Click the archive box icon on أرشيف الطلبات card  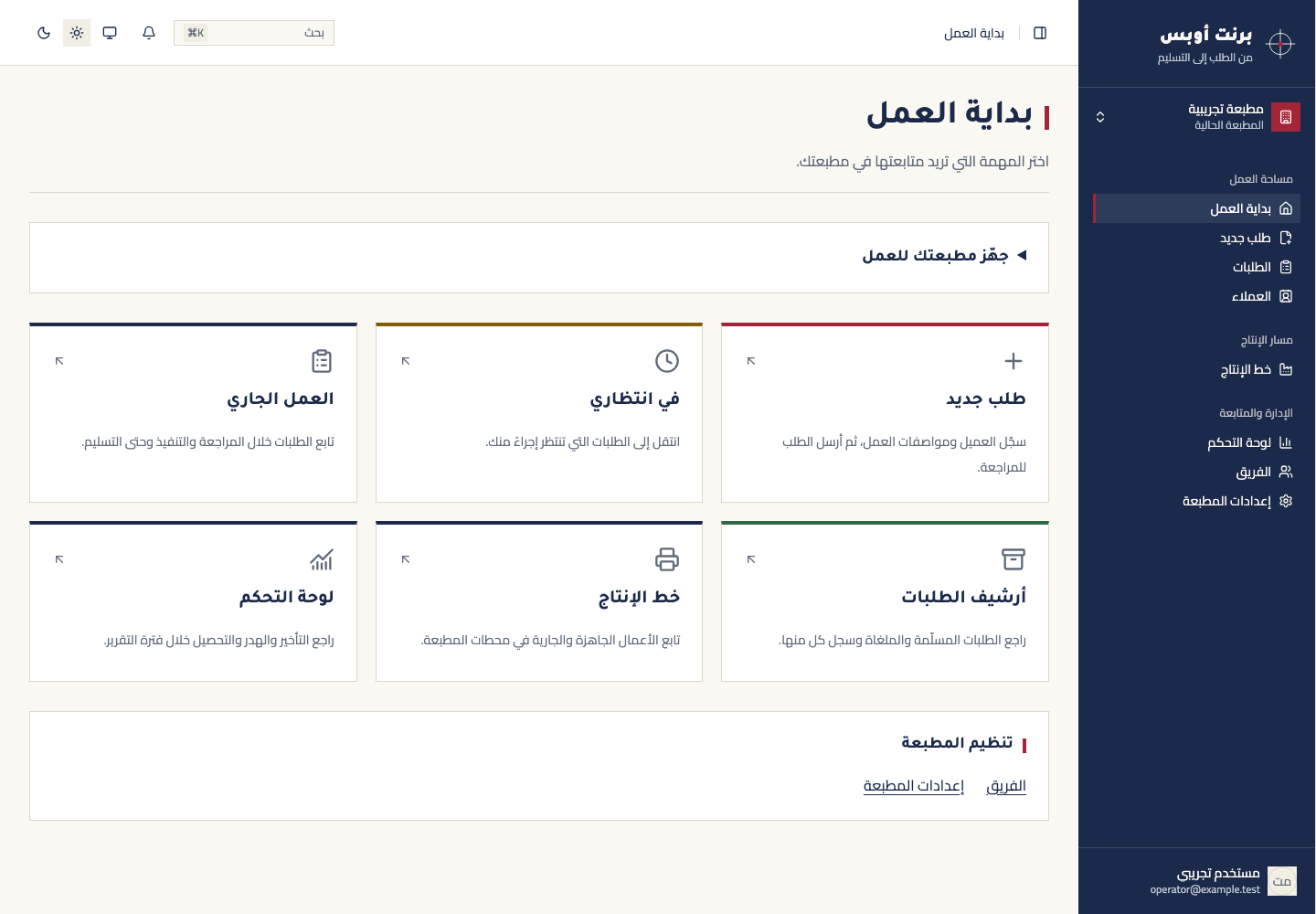point(1014,559)
